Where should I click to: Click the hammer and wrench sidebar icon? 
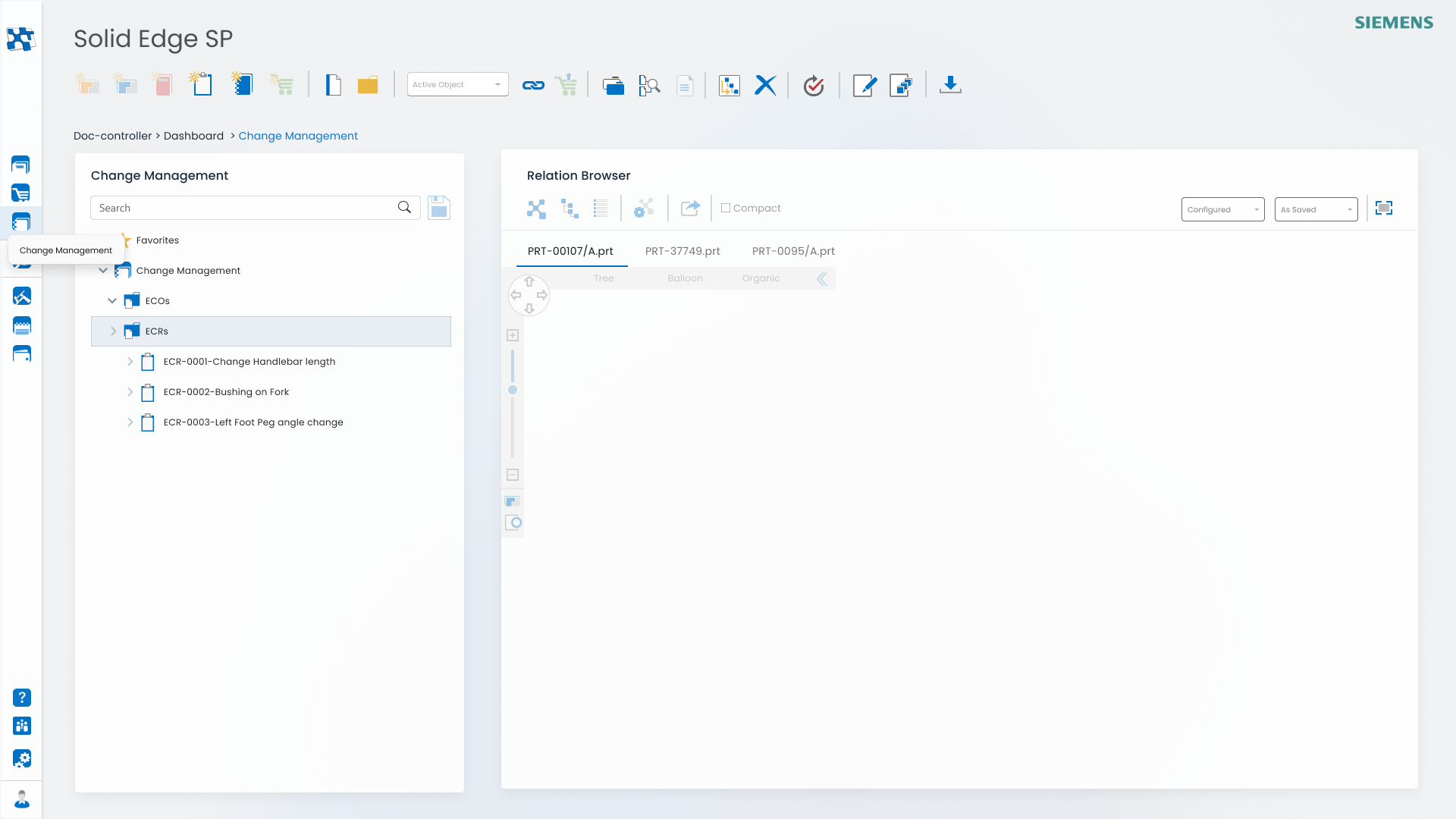(22, 297)
